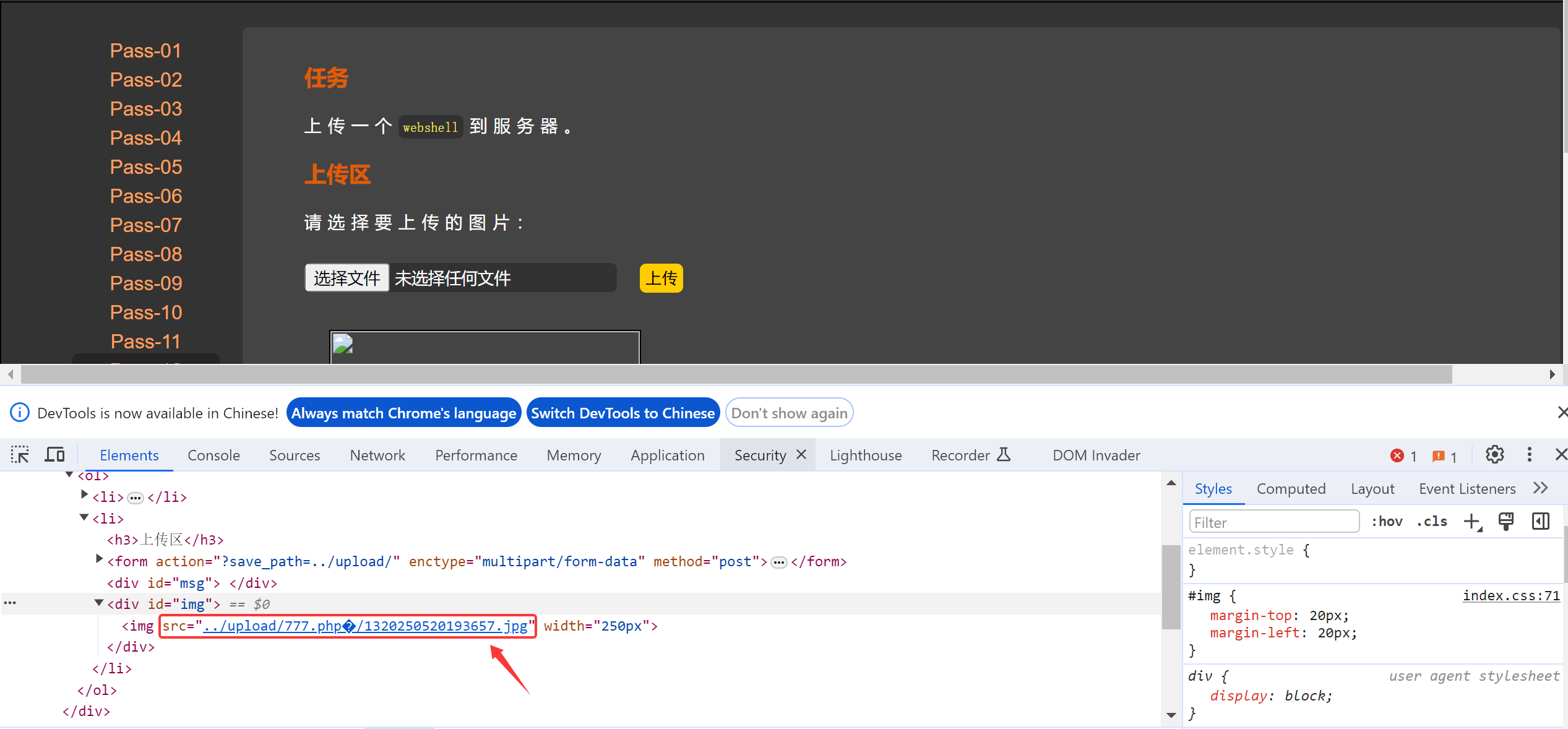Show more Styles pane tabs chevron
This screenshot has height=729, width=1568.
[x=1541, y=488]
